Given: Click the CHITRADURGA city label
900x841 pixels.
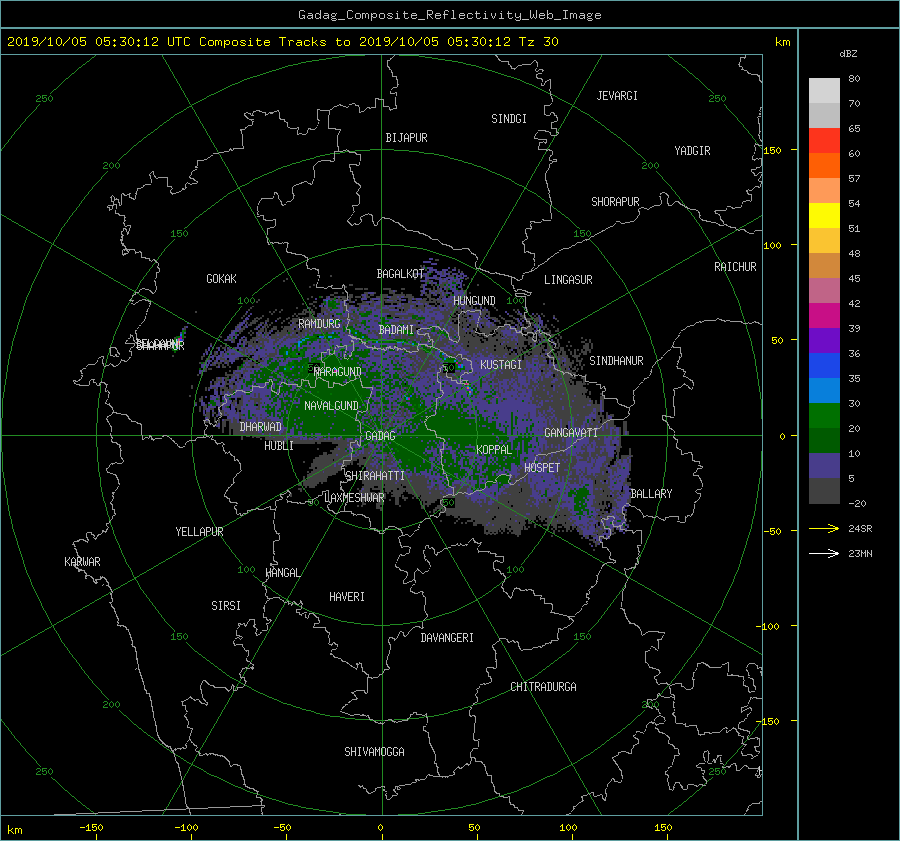Looking at the screenshot, I should pyautogui.click(x=543, y=687).
